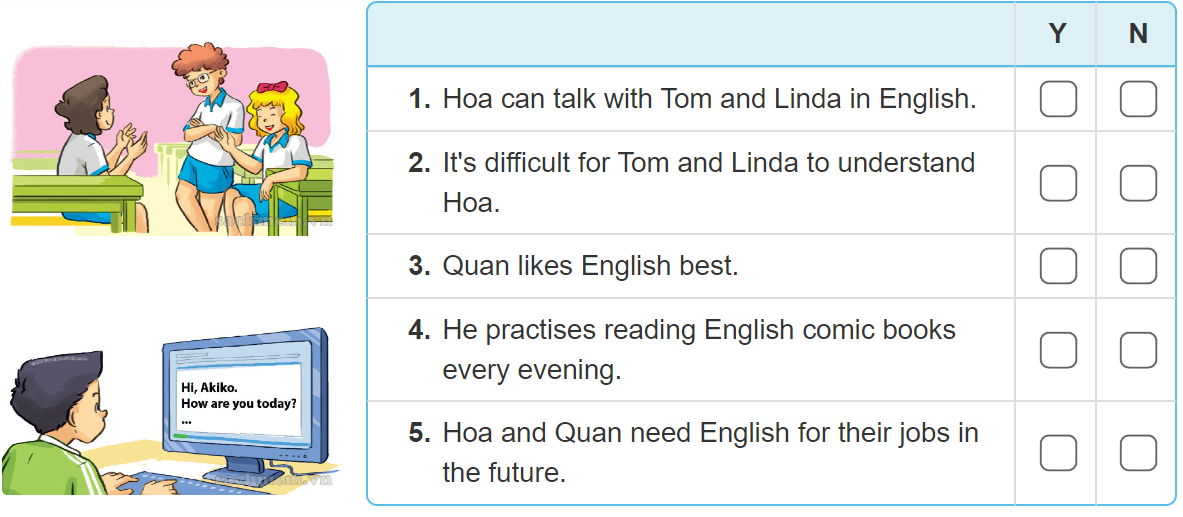This screenshot has height=517, width=1183.
Task: Check Y for statement 2 about understanding Hoa
Action: pos(1058,183)
